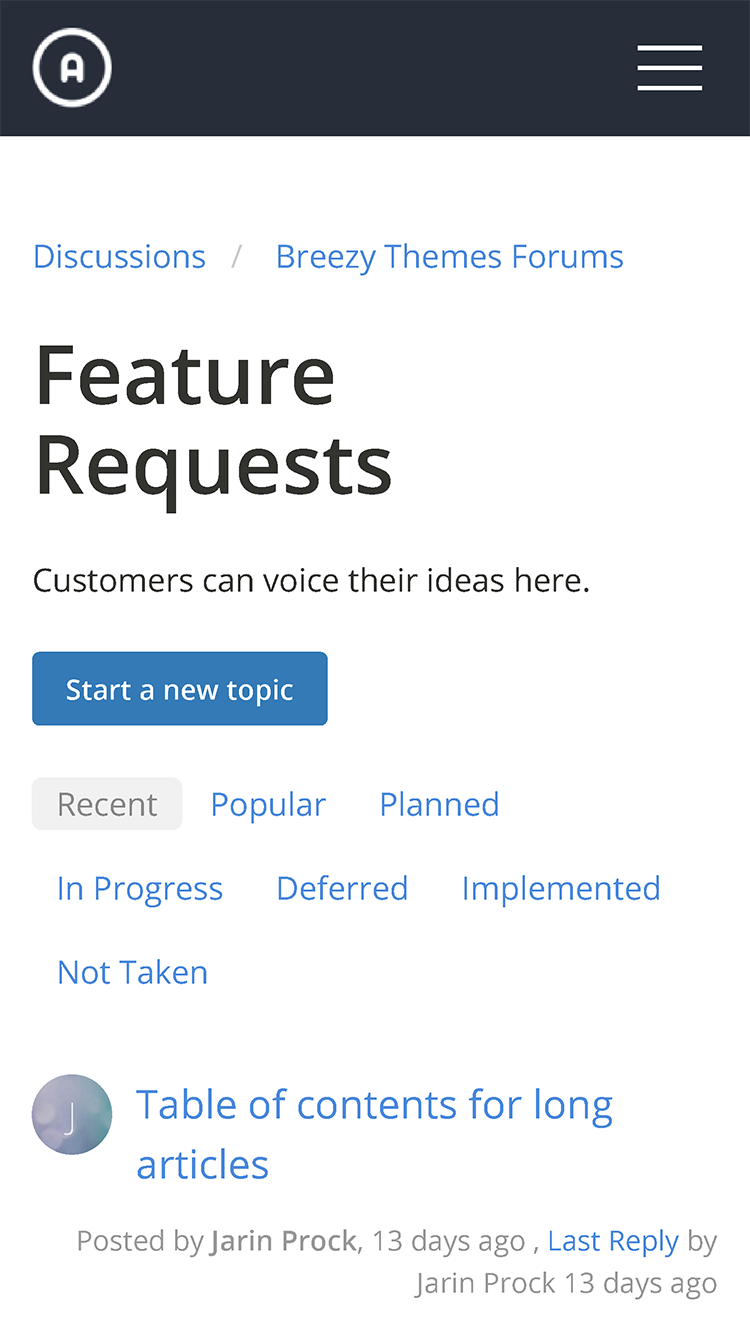
Task: Open the Breezy Themes Forums breadcrumb
Action: click(449, 256)
